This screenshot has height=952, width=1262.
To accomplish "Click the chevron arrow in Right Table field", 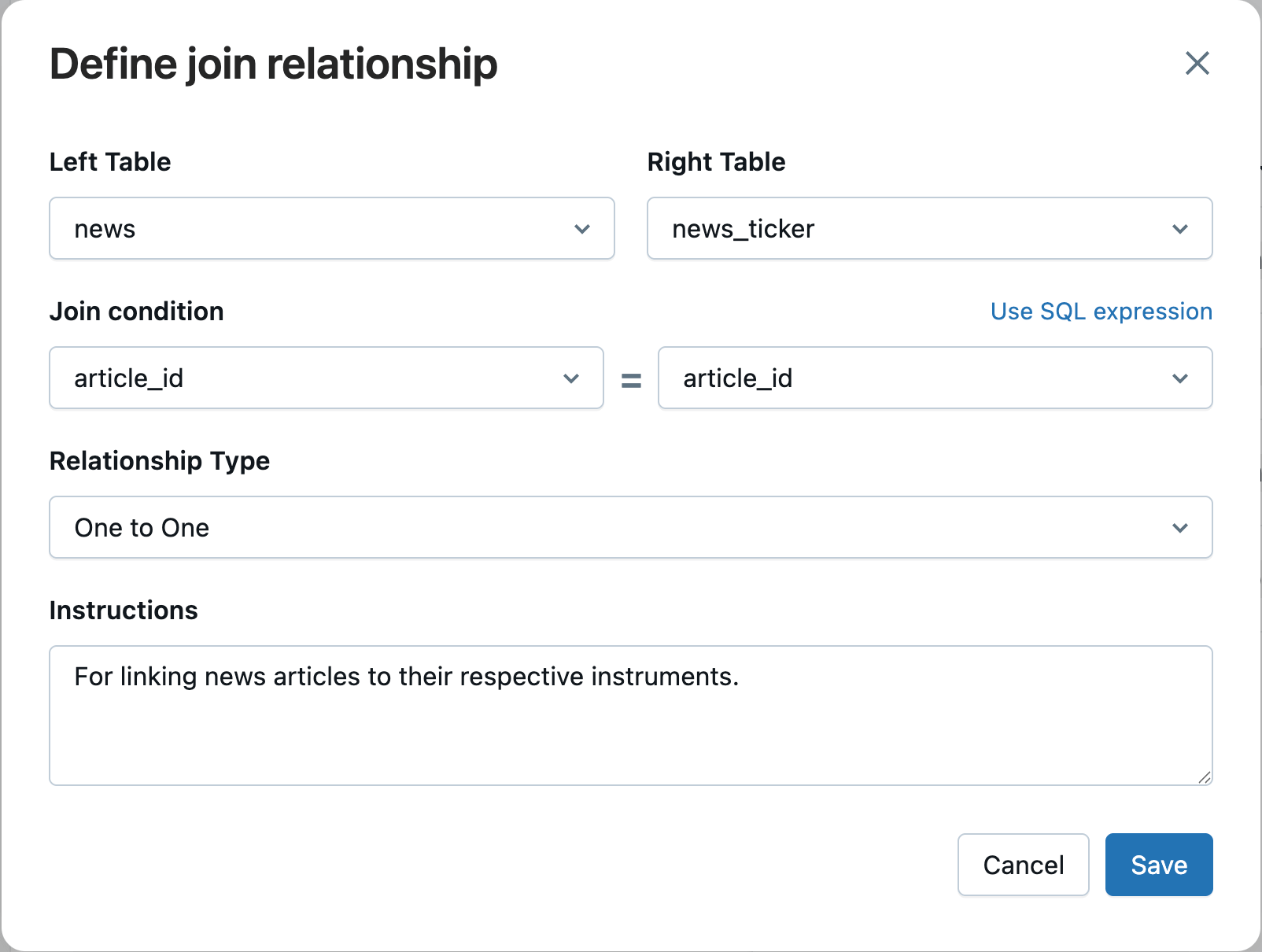I will (1180, 229).
